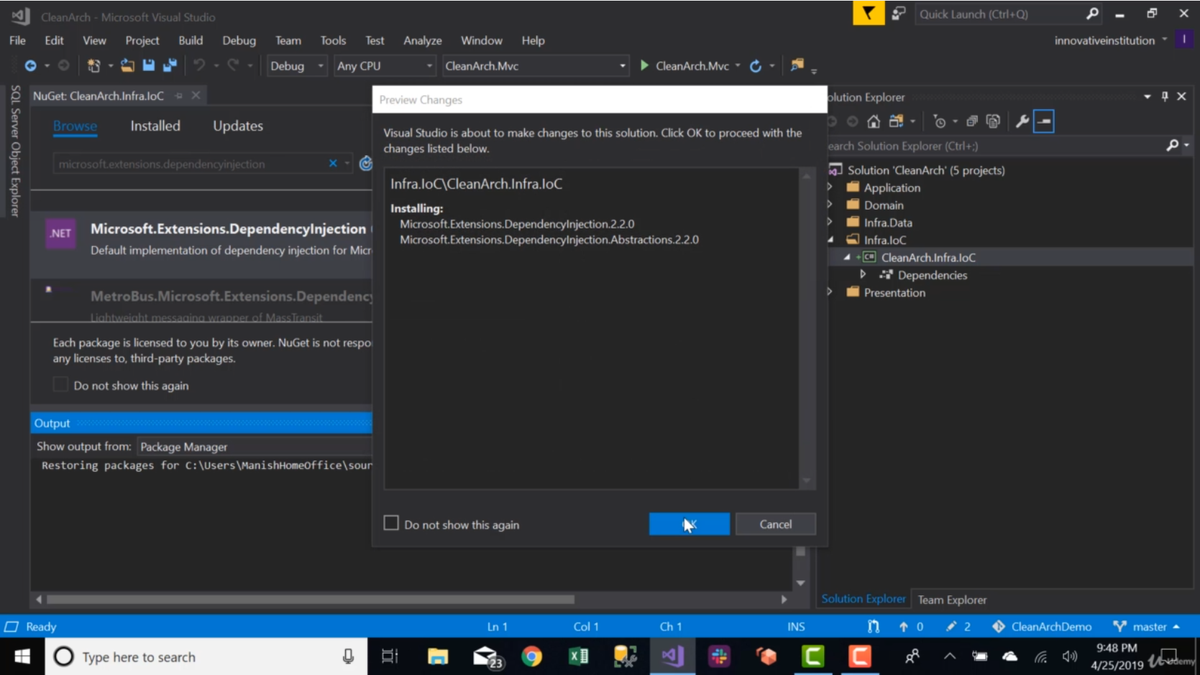Open Excel from the taskbar

pos(578,657)
